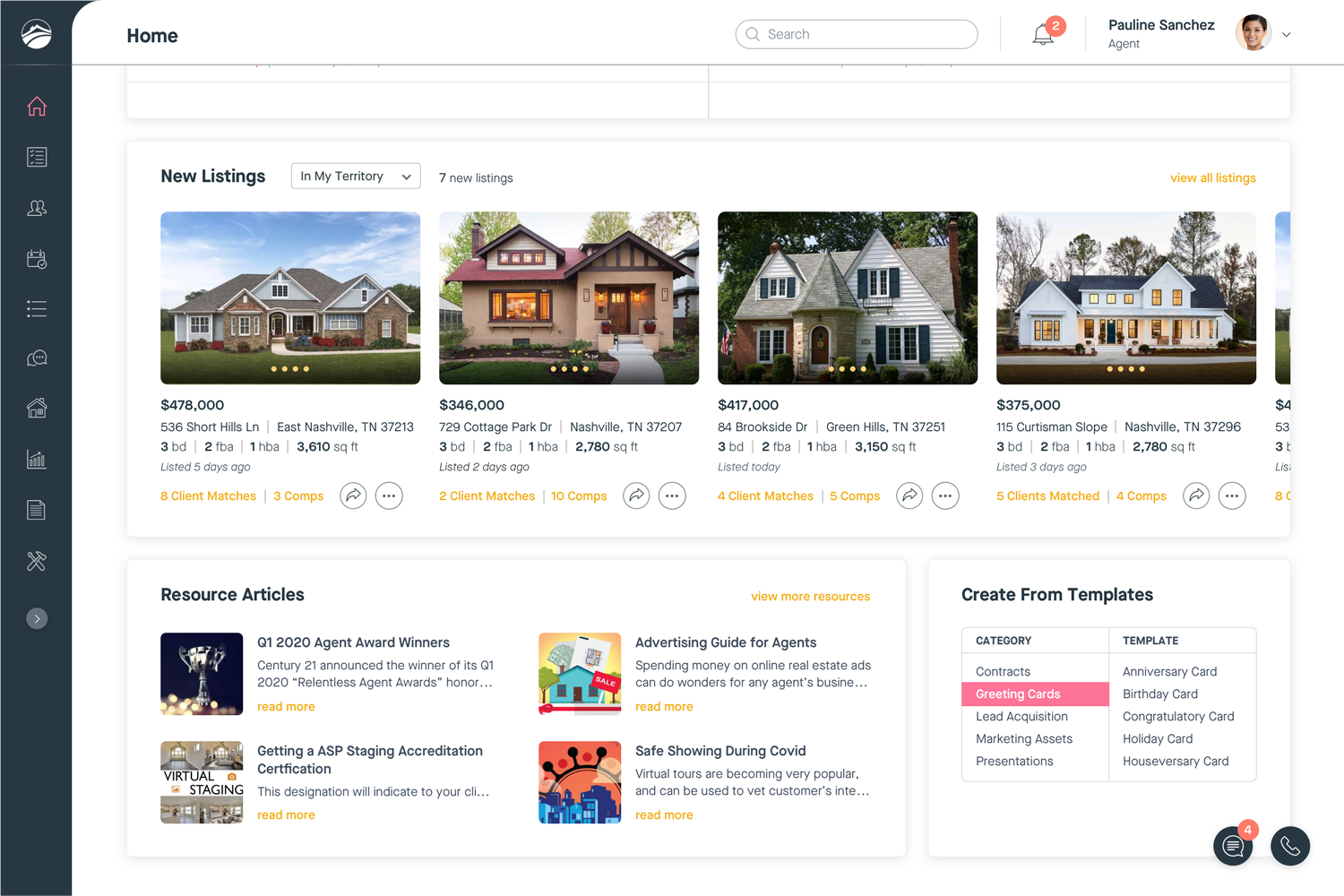Open the notifications bell

coord(1043,35)
